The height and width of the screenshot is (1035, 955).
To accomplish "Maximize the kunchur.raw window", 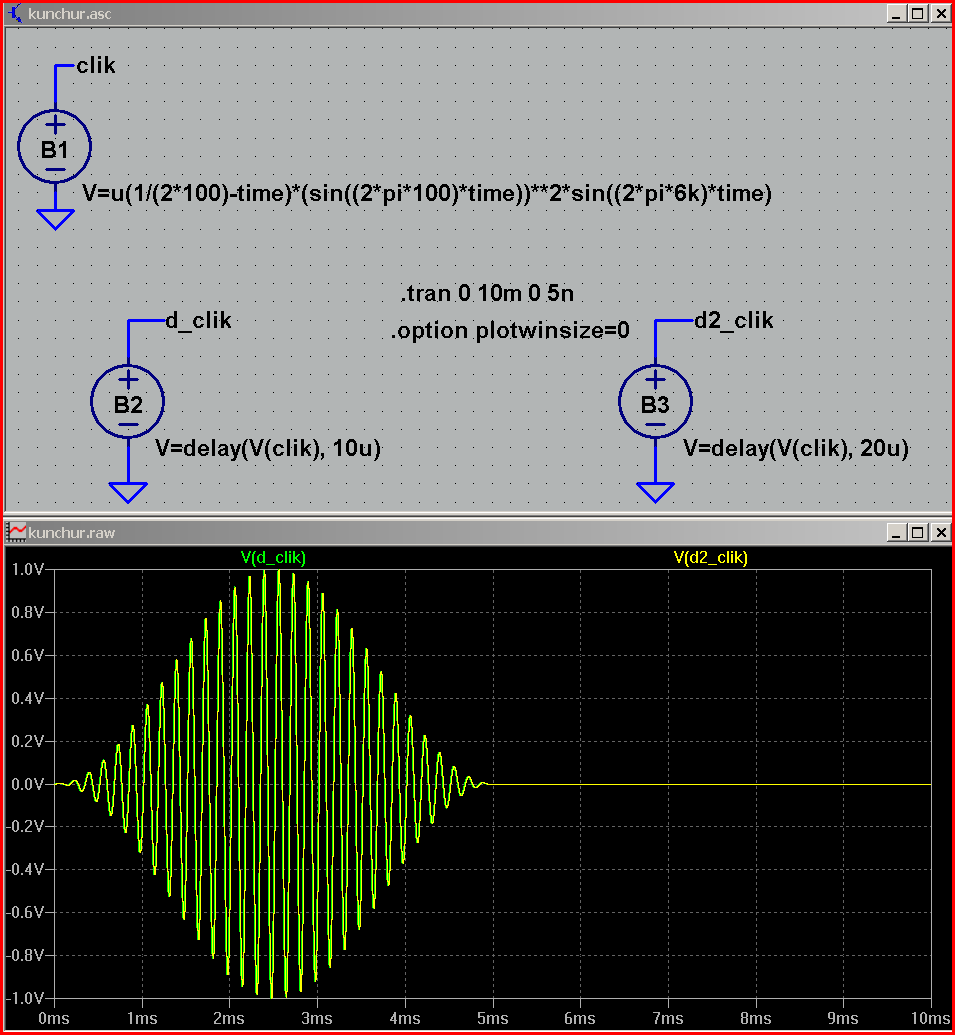I will click(917, 533).
